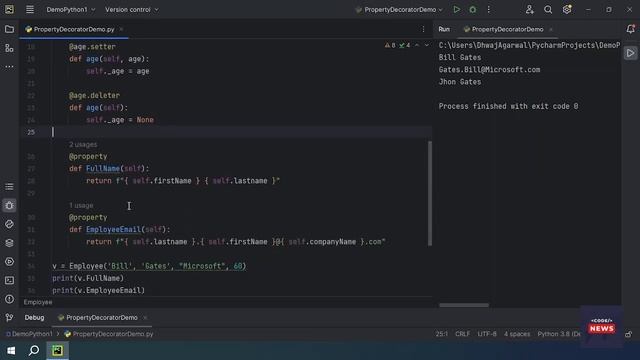Open the Git version control icon

coord(9,318)
